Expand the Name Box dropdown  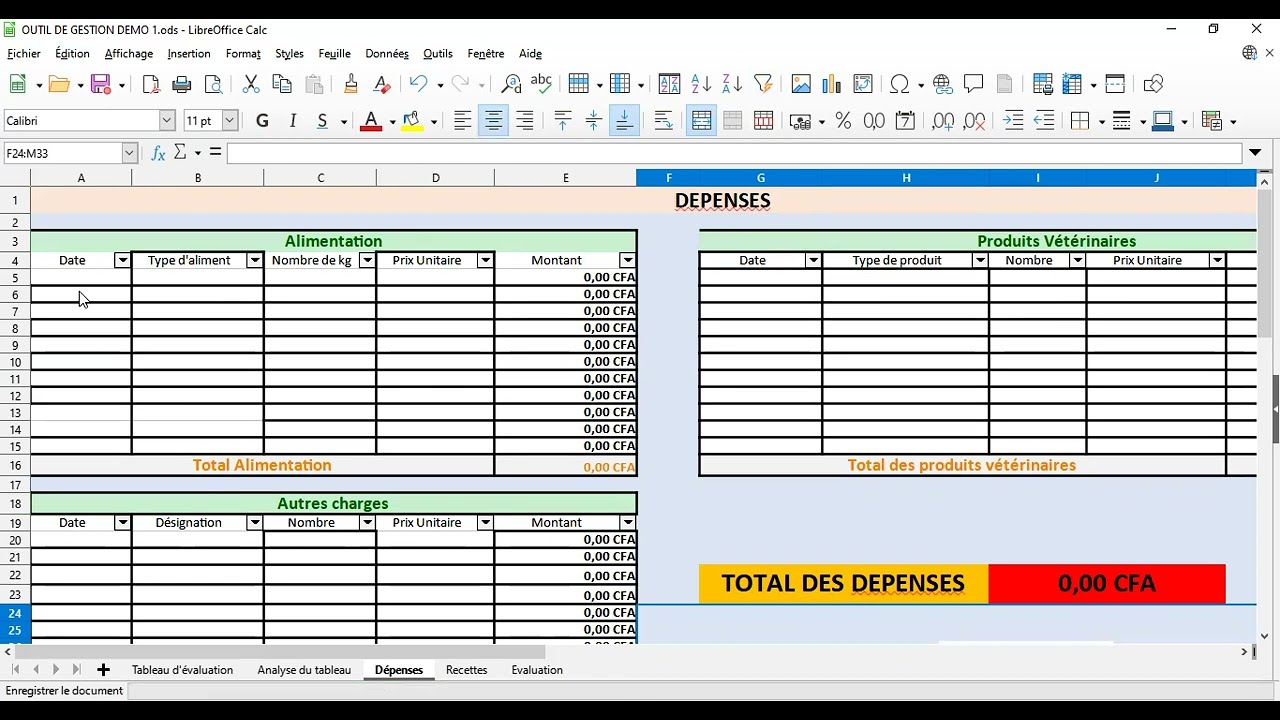[129, 153]
